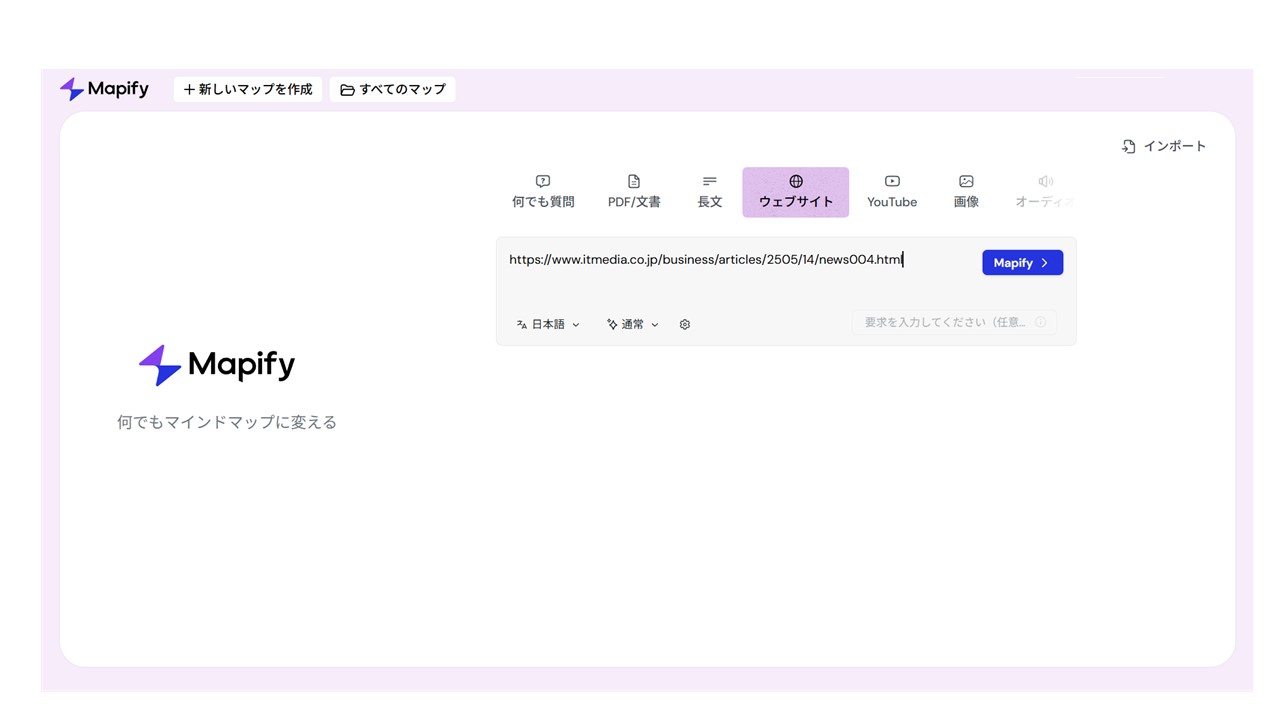The height and width of the screenshot is (720, 1280).
Task: Create a new map with 新しいマップを作成
Action: 248,89
